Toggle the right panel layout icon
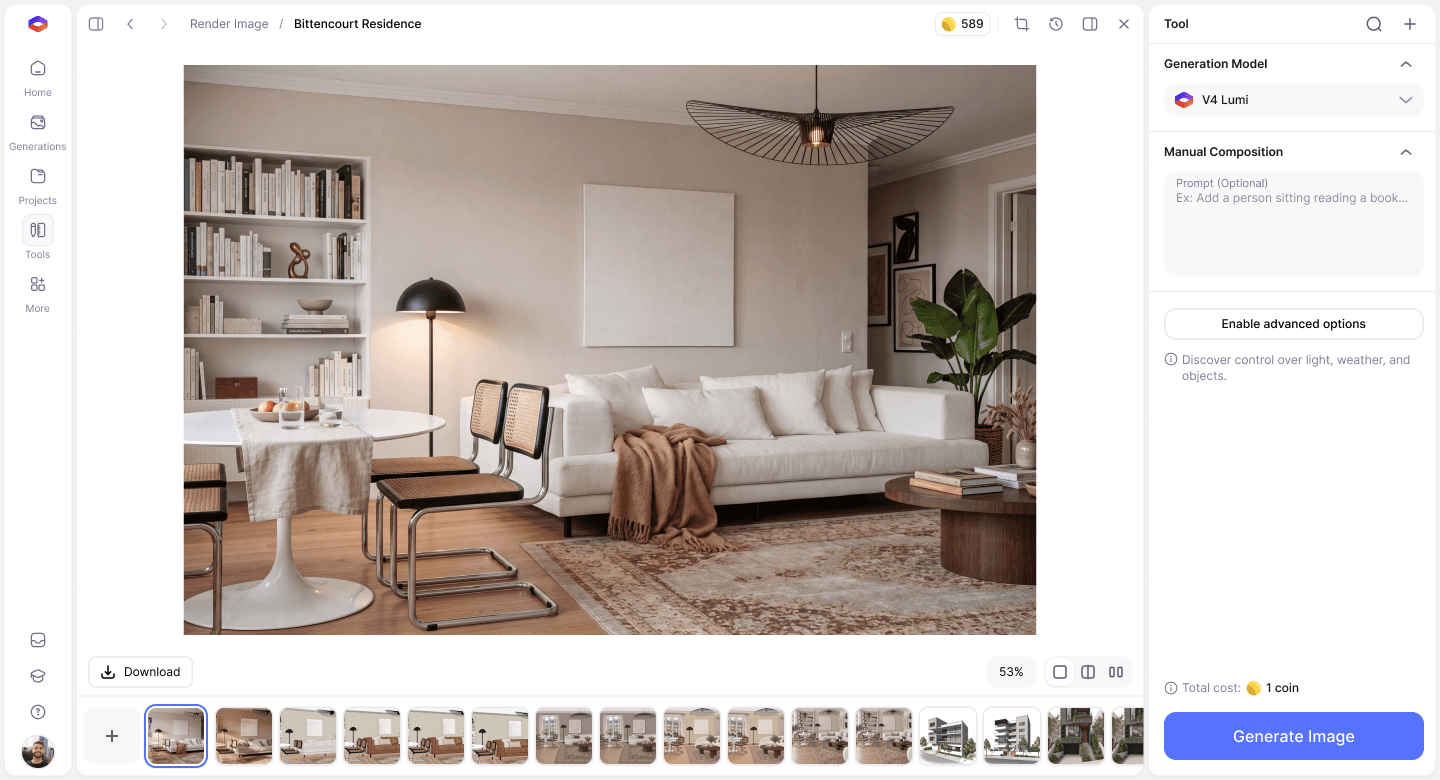 click(x=1090, y=24)
